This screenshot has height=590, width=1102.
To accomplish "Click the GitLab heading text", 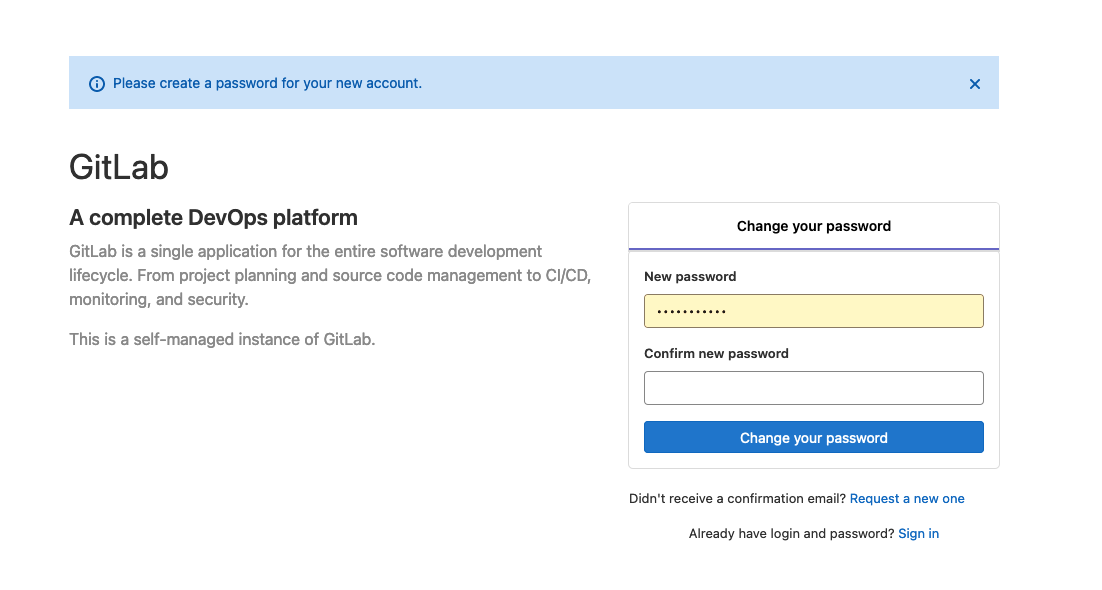I will coord(119,167).
